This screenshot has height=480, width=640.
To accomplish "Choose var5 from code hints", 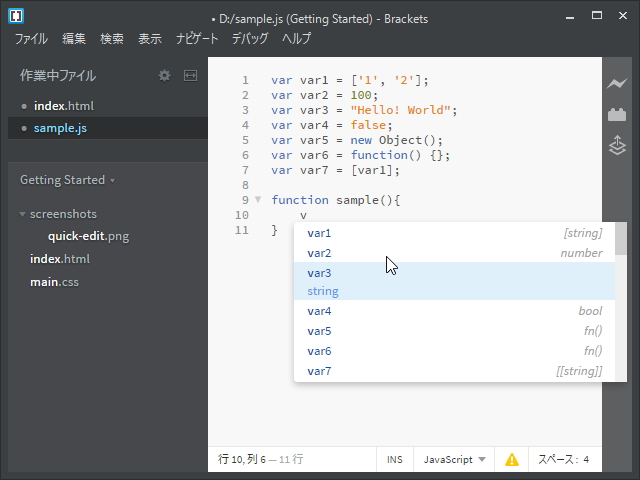I will (x=454, y=331).
